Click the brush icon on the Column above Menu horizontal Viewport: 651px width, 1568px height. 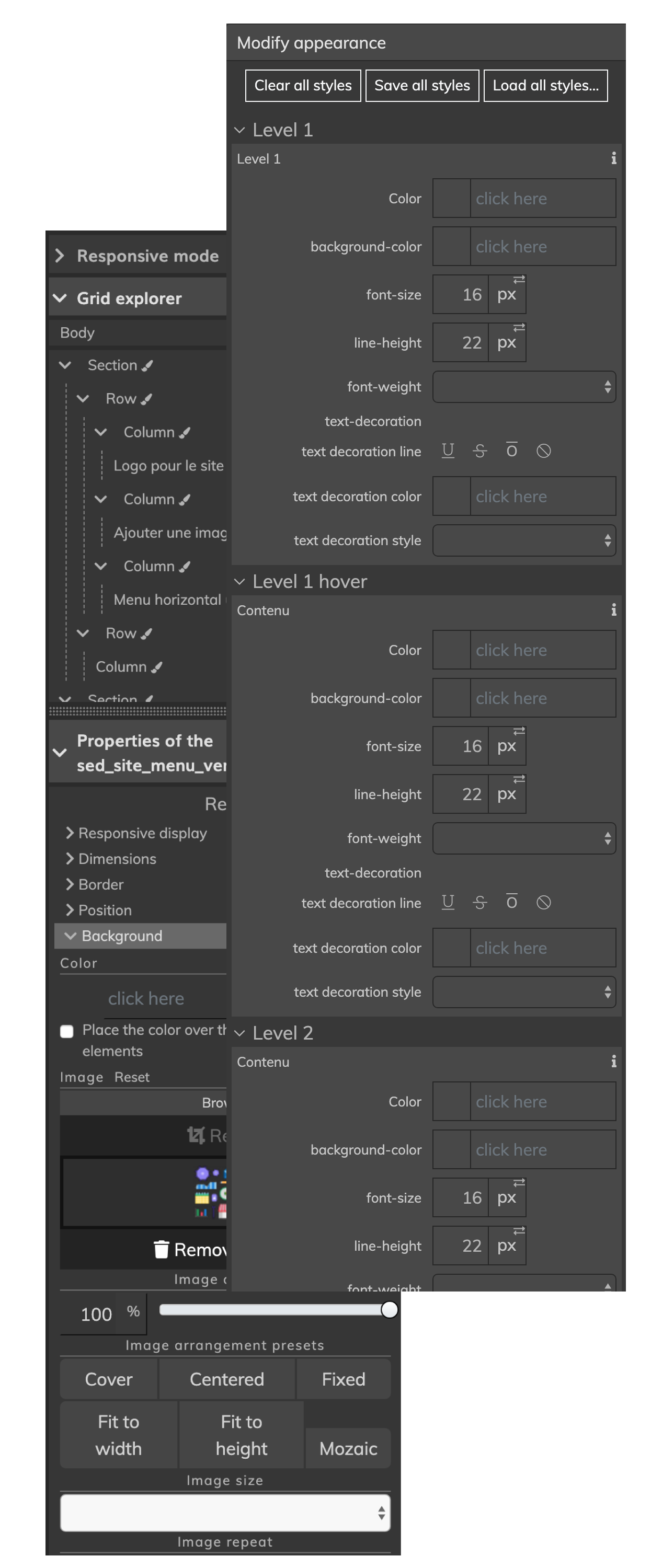(185, 566)
